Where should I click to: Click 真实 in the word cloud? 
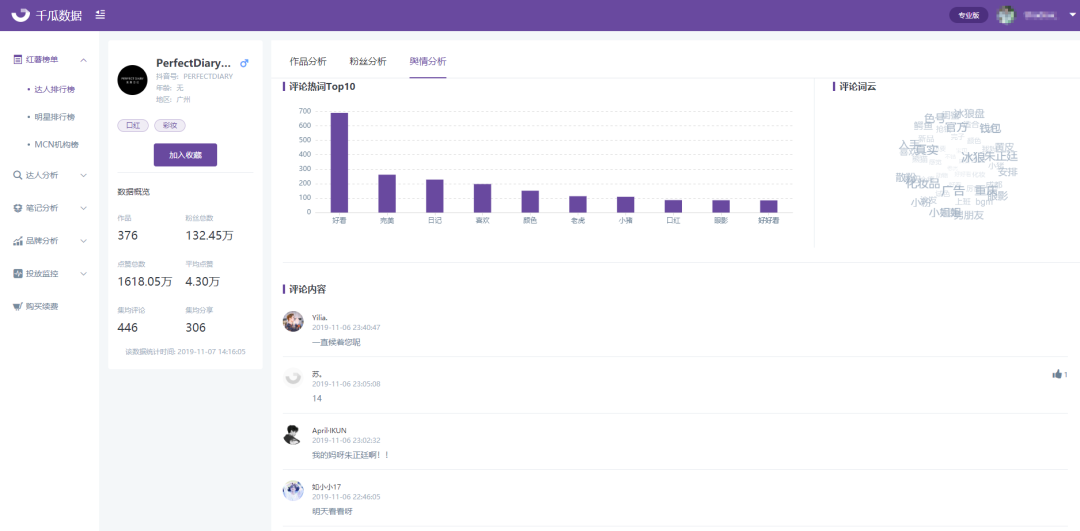pyautogui.click(x=926, y=149)
